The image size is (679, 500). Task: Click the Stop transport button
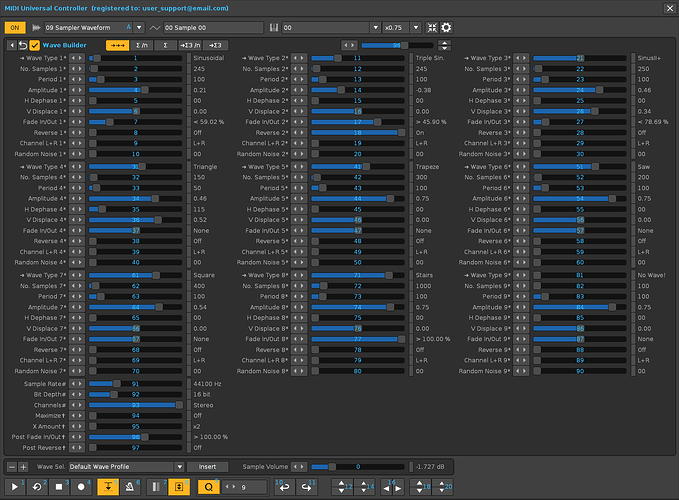(x=59, y=487)
